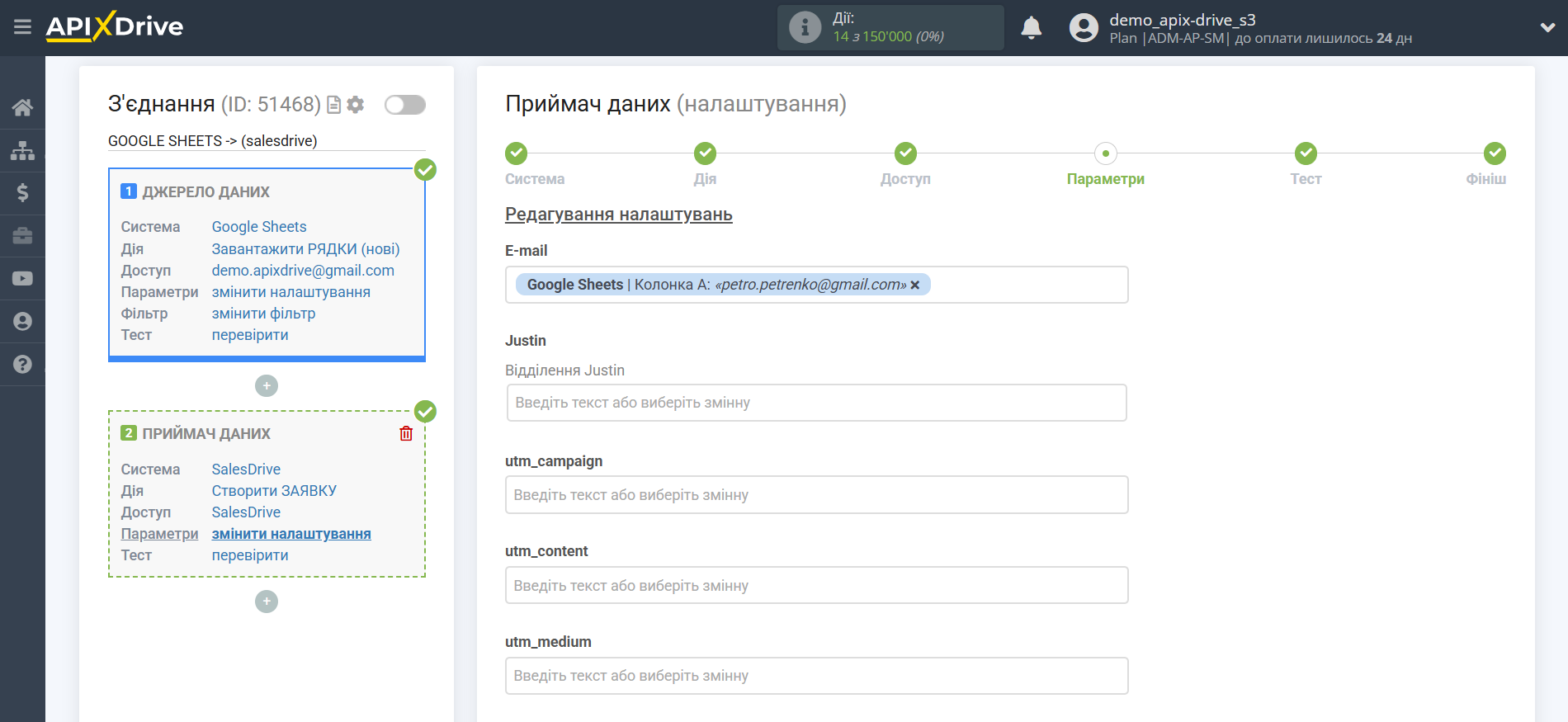
Task: Click plus button below data receiver block
Action: (267, 602)
